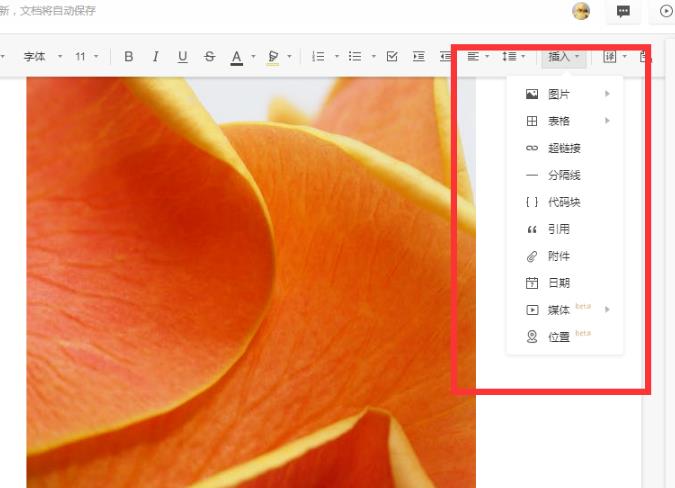Apply italic formatting
The image size is (675, 488).
click(155, 57)
